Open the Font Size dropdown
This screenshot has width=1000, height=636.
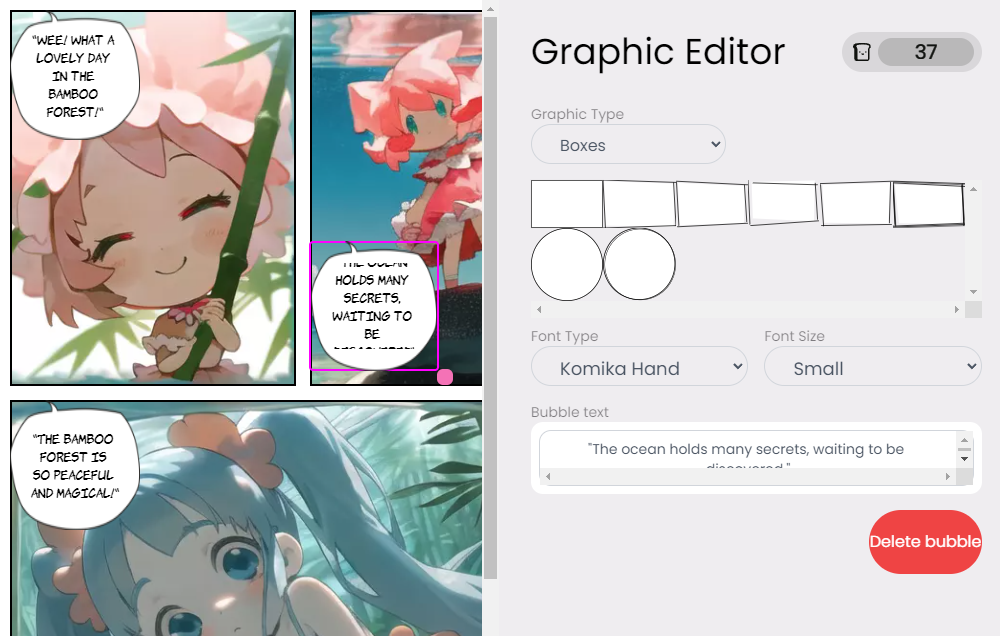tap(872, 368)
